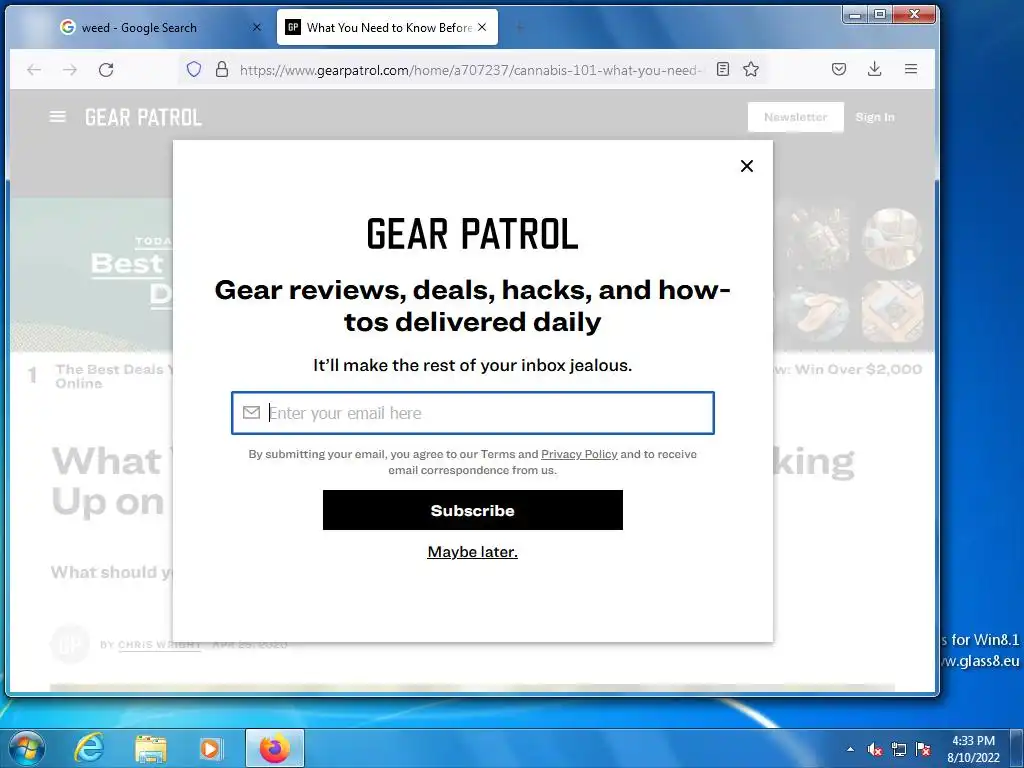This screenshot has width=1024, height=768.
Task: Click Google favicon on first tab
Action: coord(67,27)
